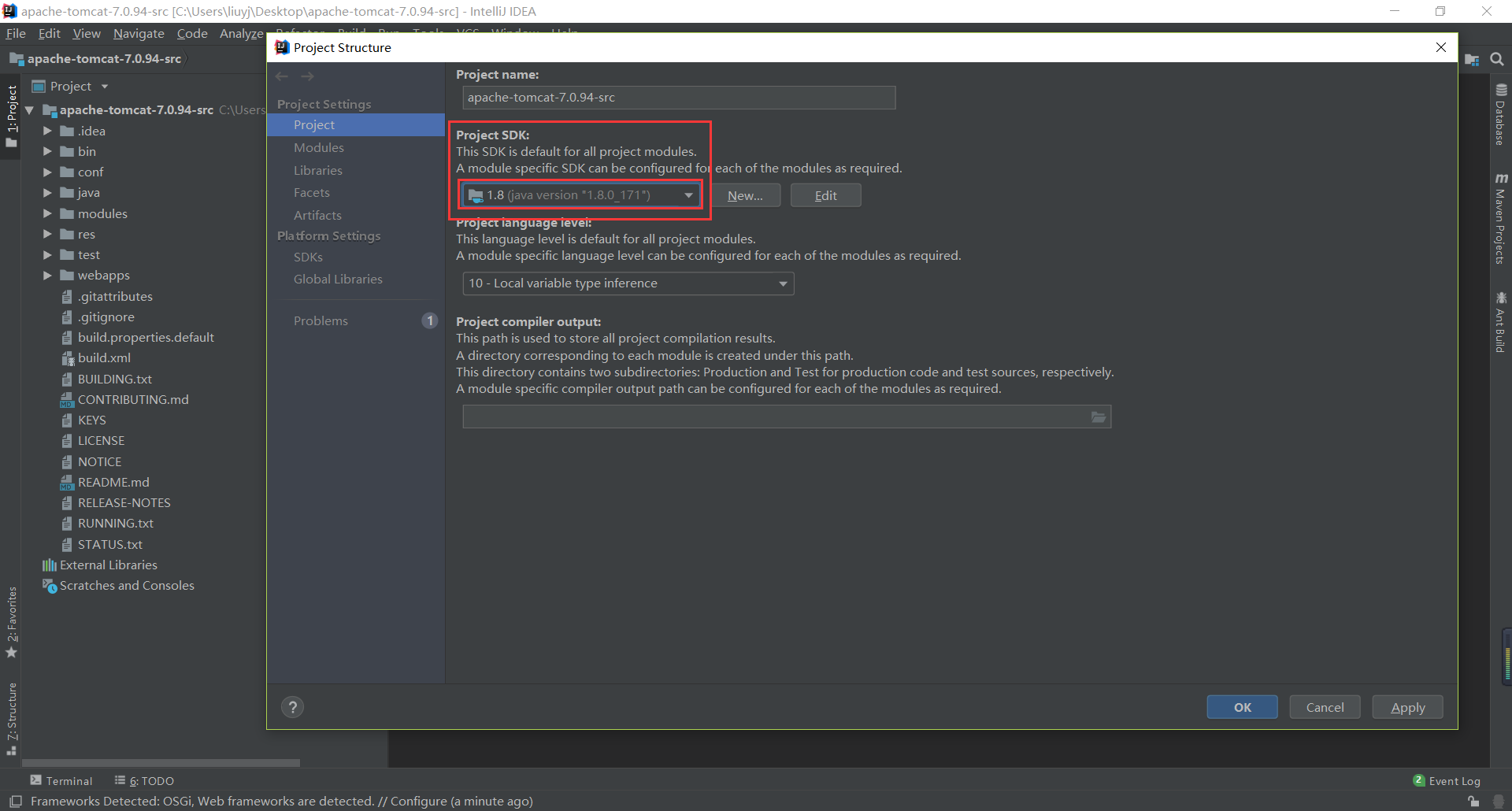Click the forward arrow in Project Structure
This screenshot has width=1512, height=811.
(308, 76)
